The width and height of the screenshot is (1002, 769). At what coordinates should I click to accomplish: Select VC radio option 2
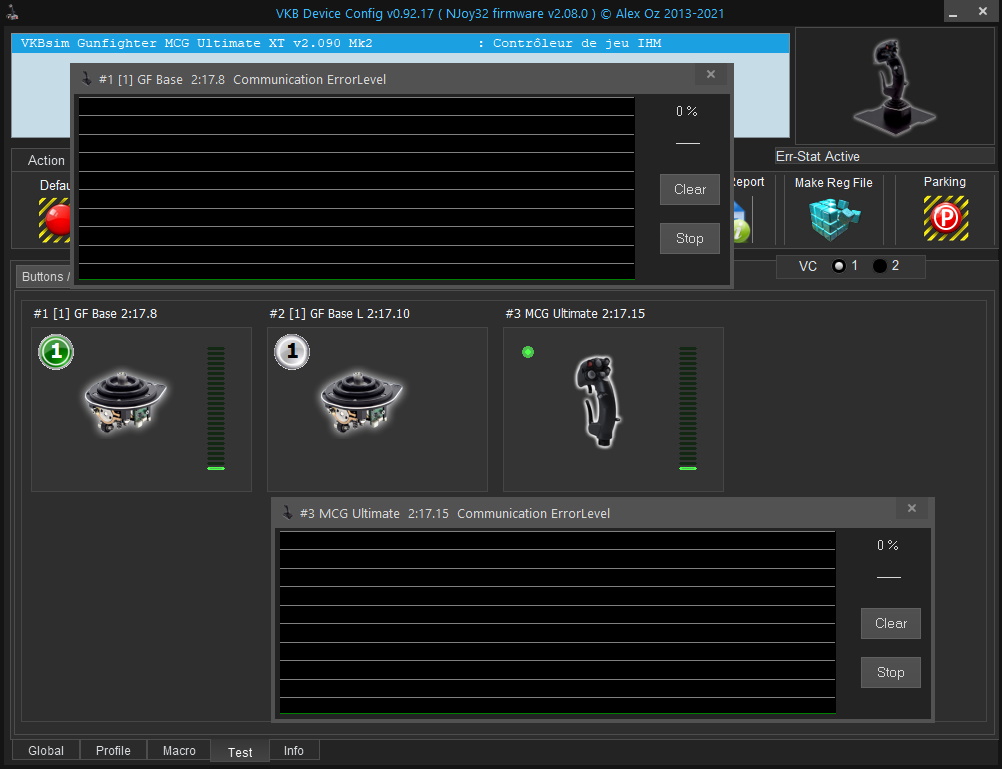coord(880,266)
